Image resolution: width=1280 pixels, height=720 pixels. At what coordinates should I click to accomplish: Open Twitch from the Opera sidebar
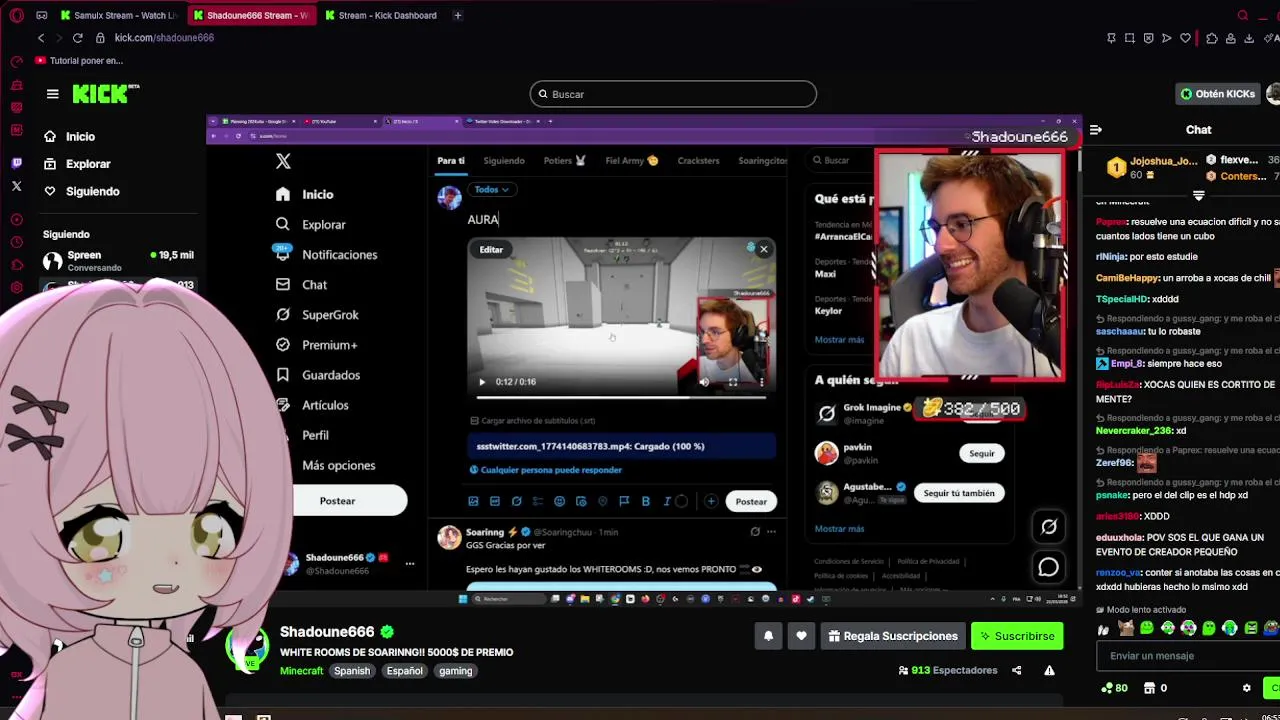[x=16, y=163]
